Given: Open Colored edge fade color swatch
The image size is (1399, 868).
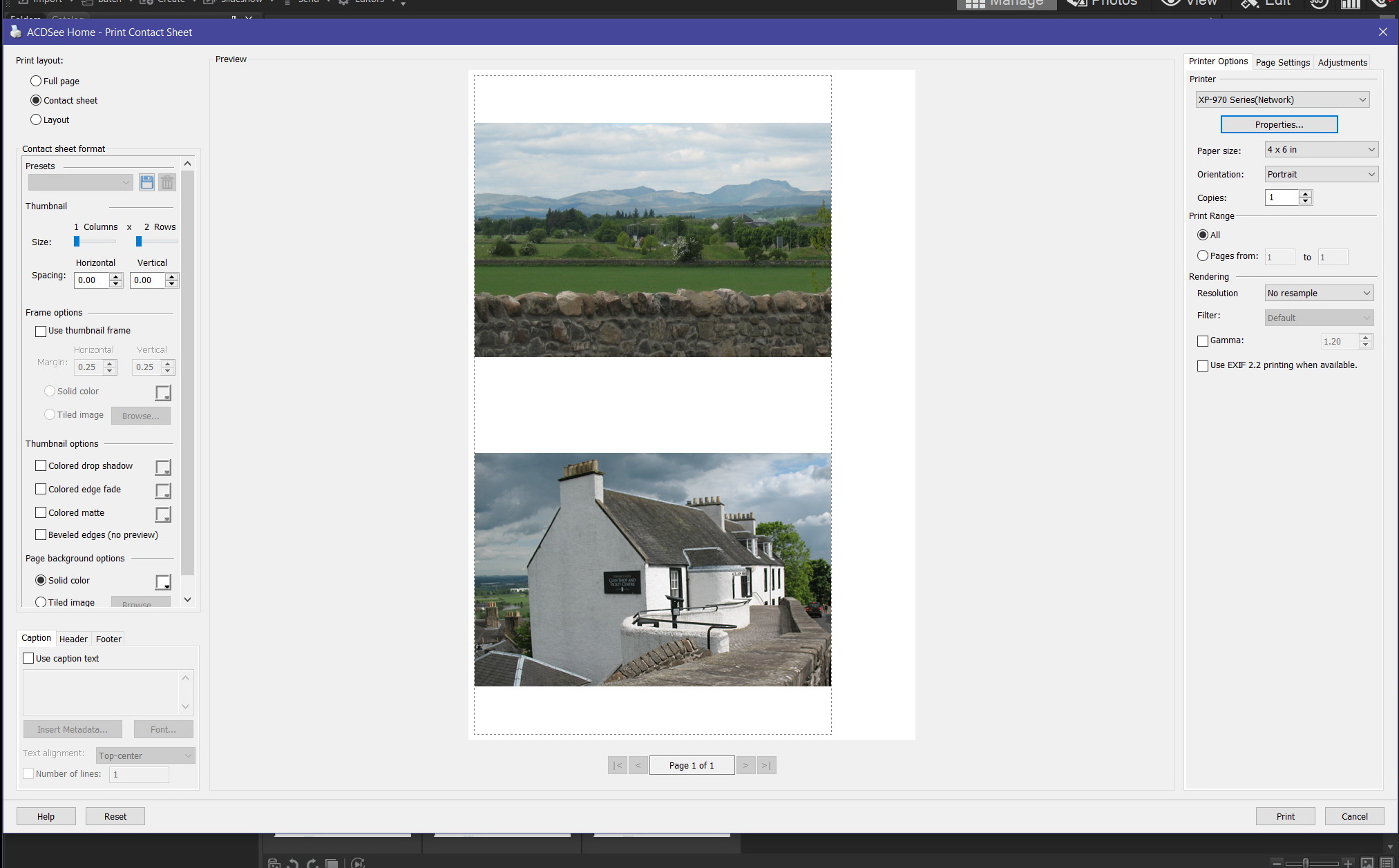Looking at the screenshot, I should pyautogui.click(x=163, y=491).
